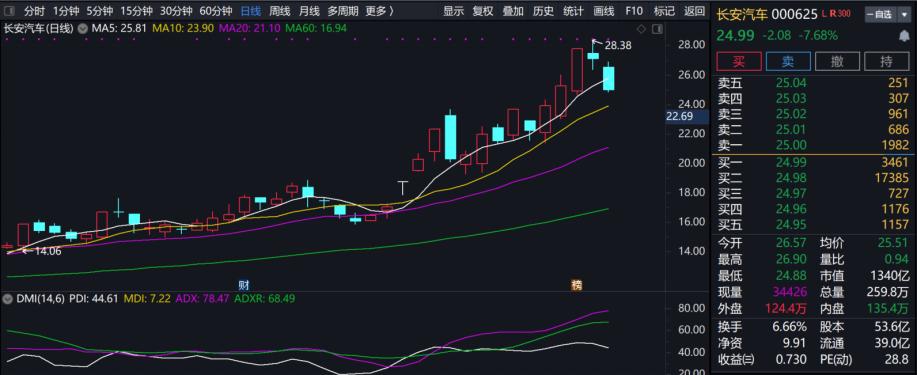Click the red 买 buy button
917x375 pixels.
point(740,61)
